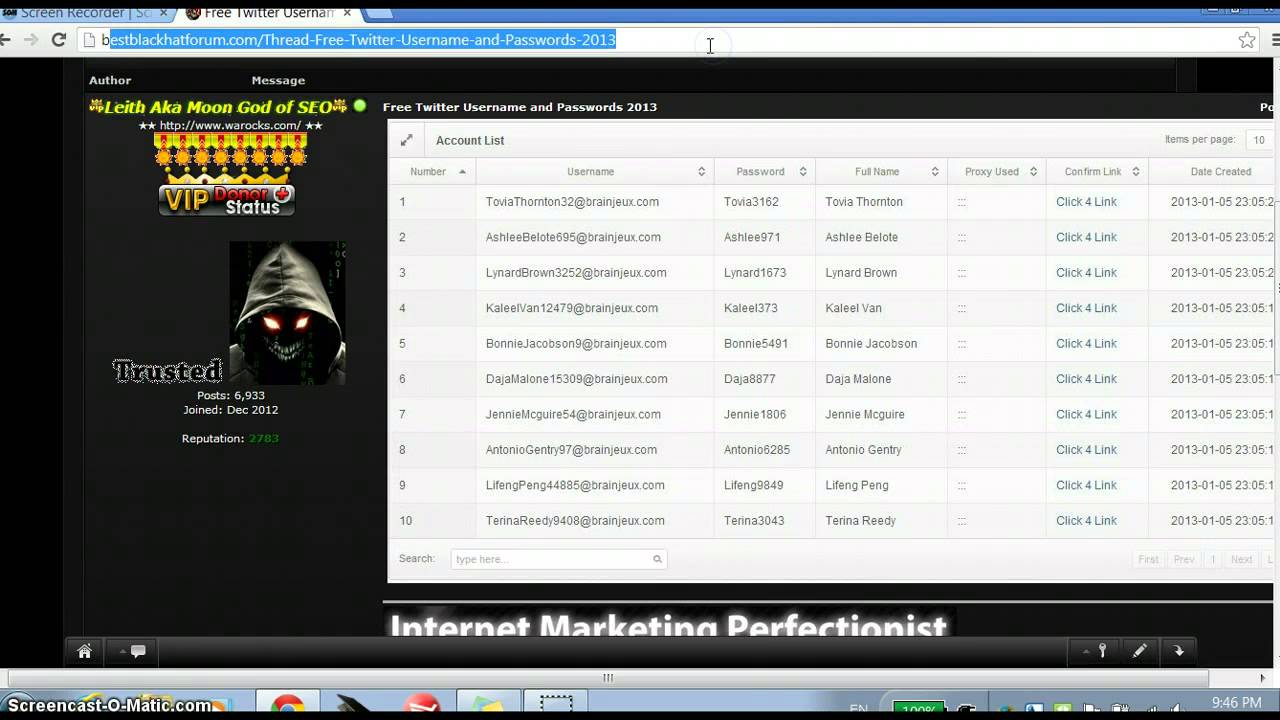
Task: Click the Home icon in bottom bar
Action: [84, 651]
